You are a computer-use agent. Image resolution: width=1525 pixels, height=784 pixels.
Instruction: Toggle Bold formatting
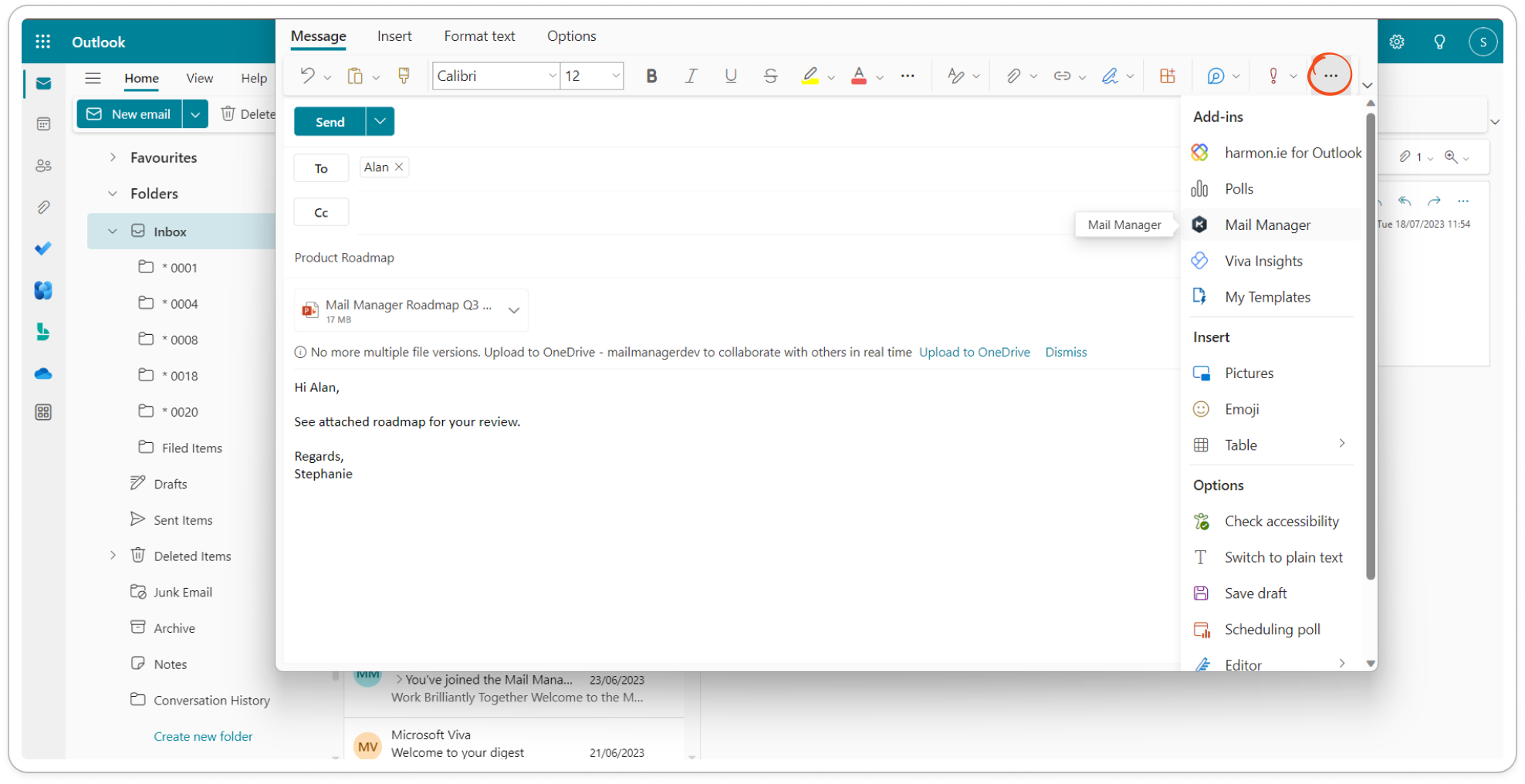(651, 76)
